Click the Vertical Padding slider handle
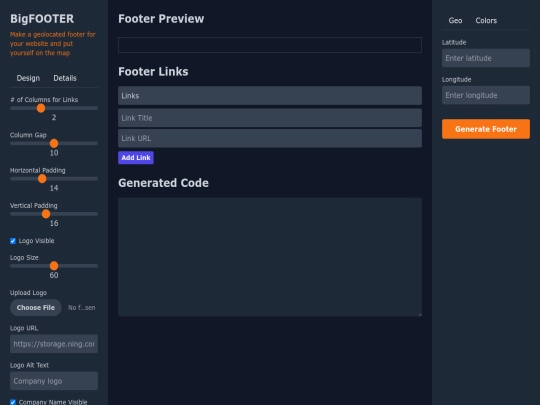The width and height of the screenshot is (540, 405). click(x=46, y=214)
